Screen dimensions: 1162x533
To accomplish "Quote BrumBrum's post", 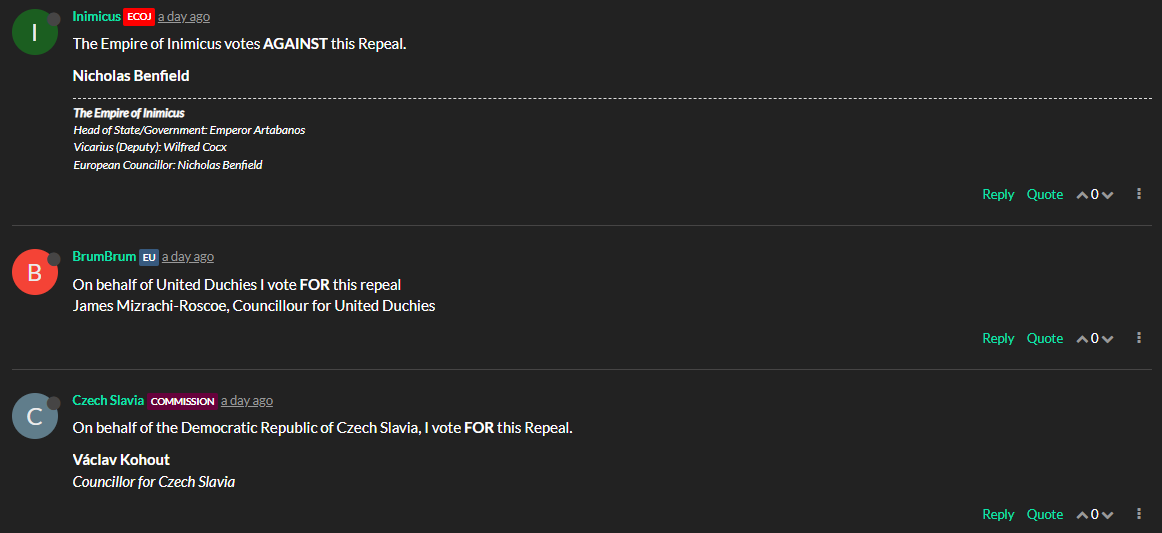I will coord(1045,338).
